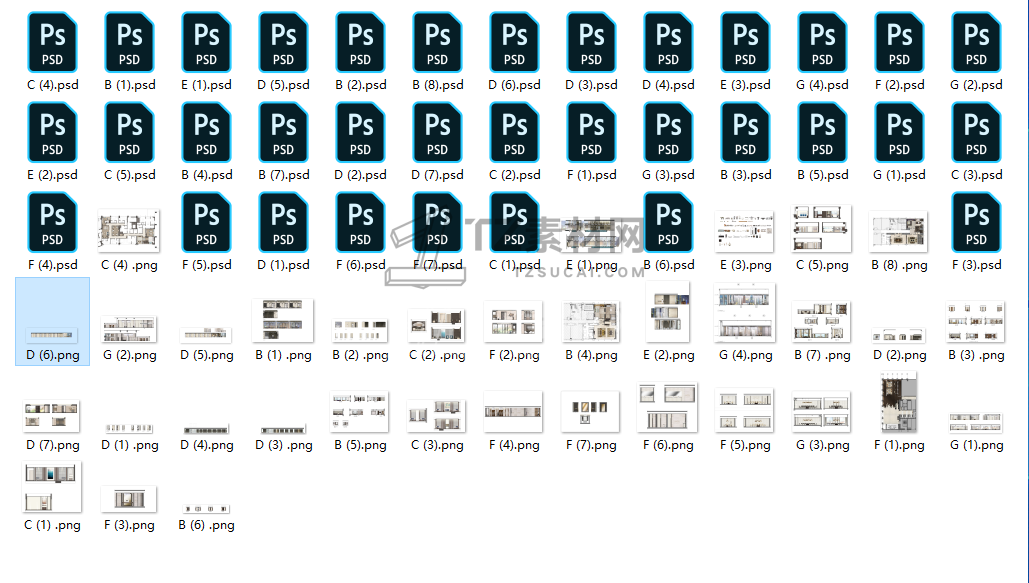
Task: Select the B (1) .png thumbnail
Action: point(283,320)
